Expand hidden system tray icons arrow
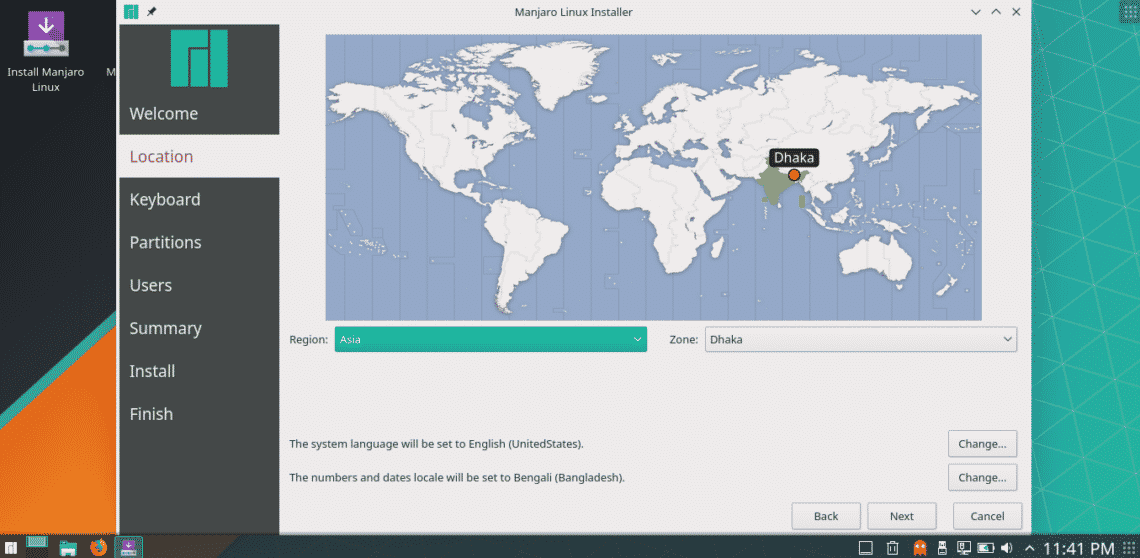 (x=1029, y=548)
